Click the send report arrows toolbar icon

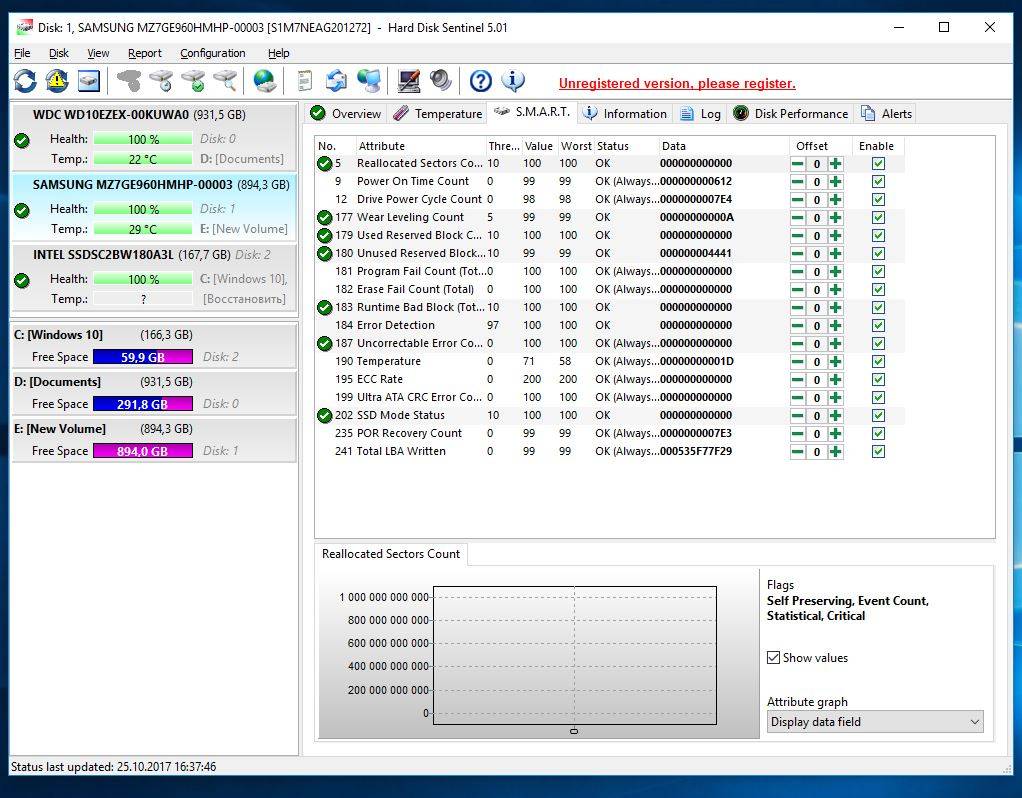pyautogui.click(x=336, y=81)
